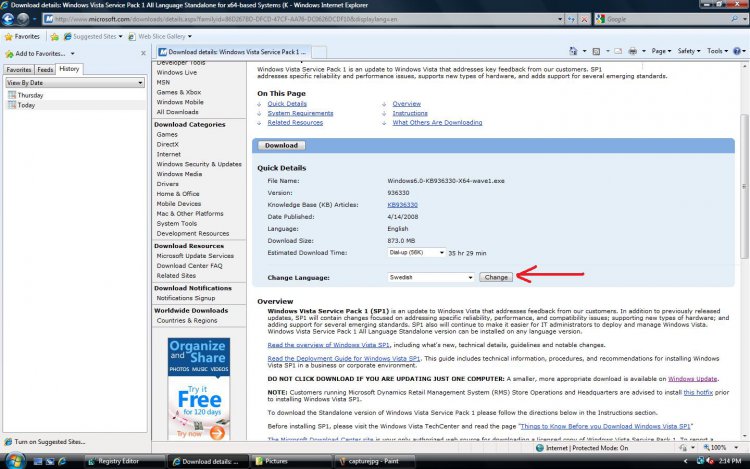Viewport: 750px width, 469px height.
Task: Select the History tab in sidebar
Action: pos(69,69)
